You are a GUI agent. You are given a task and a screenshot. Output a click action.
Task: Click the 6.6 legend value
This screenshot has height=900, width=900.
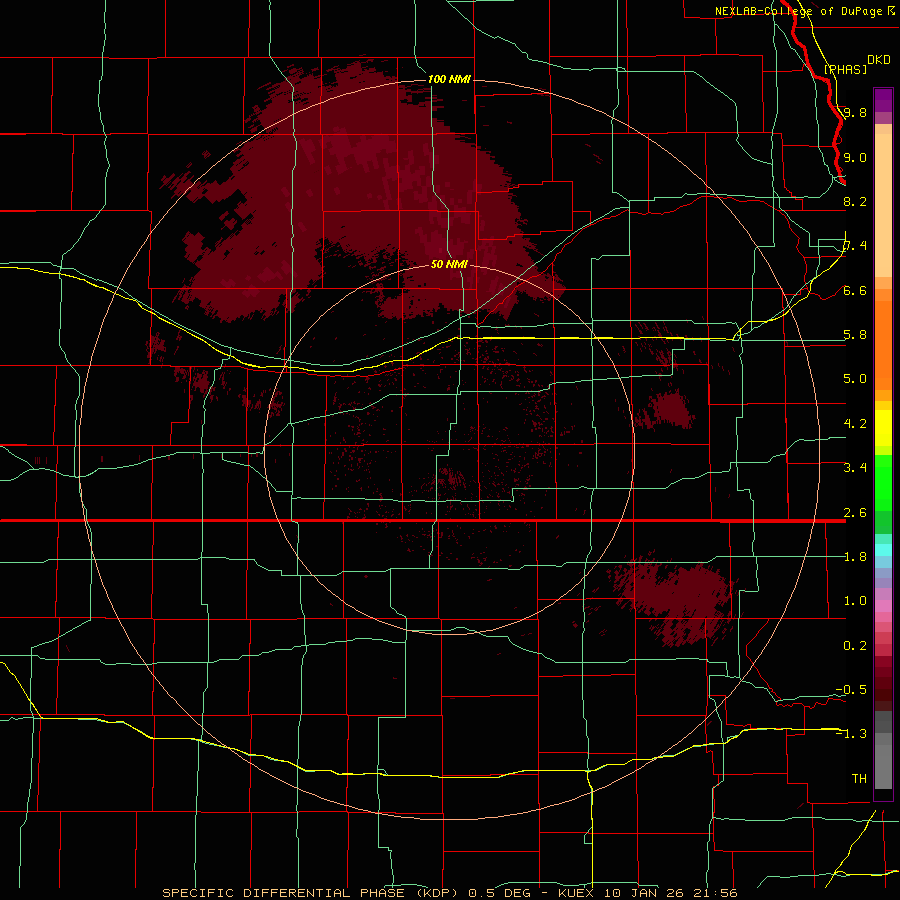[x=855, y=290]
